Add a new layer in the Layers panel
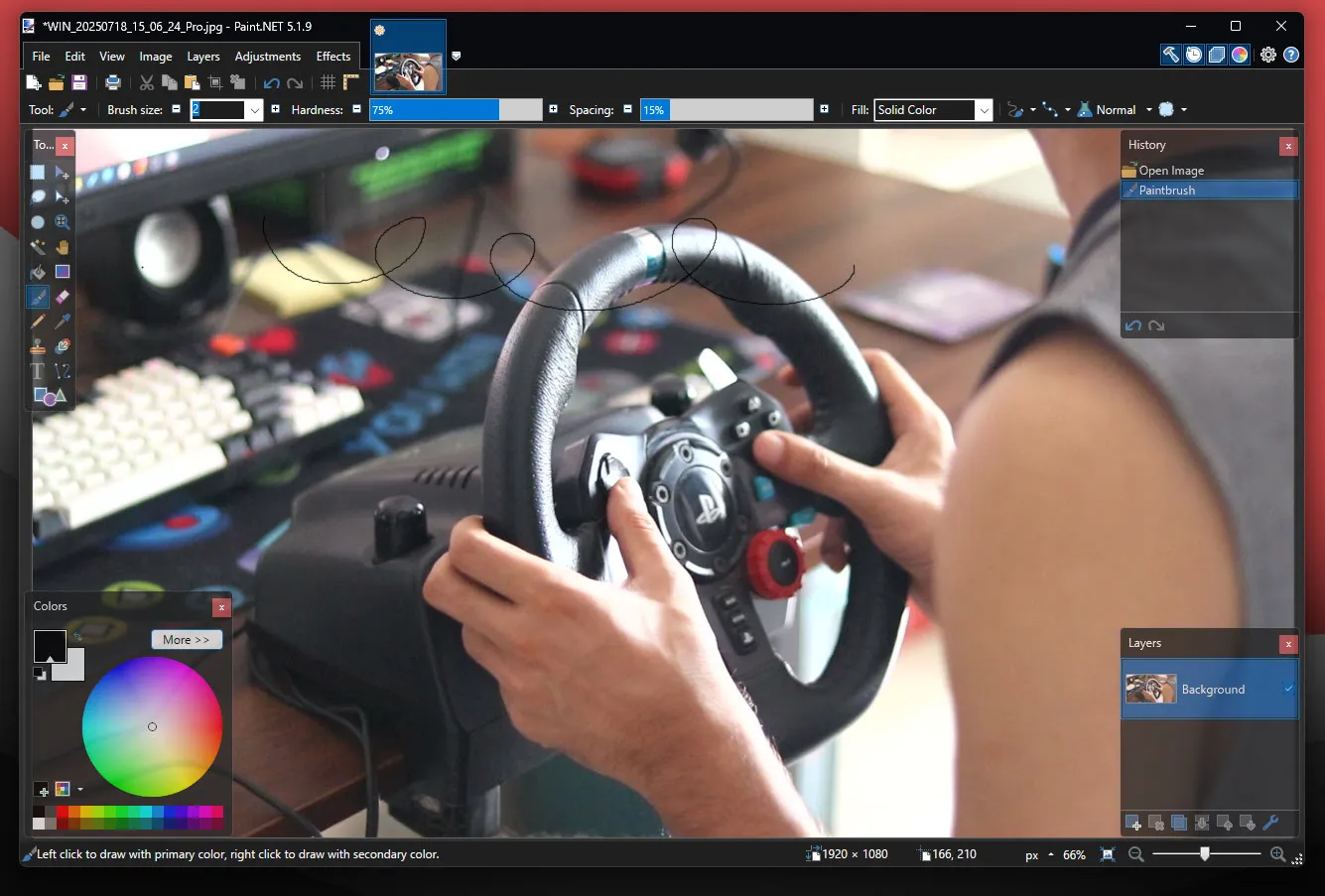The height and width of the screenshot is (896, 1325). click(1131, 822)
